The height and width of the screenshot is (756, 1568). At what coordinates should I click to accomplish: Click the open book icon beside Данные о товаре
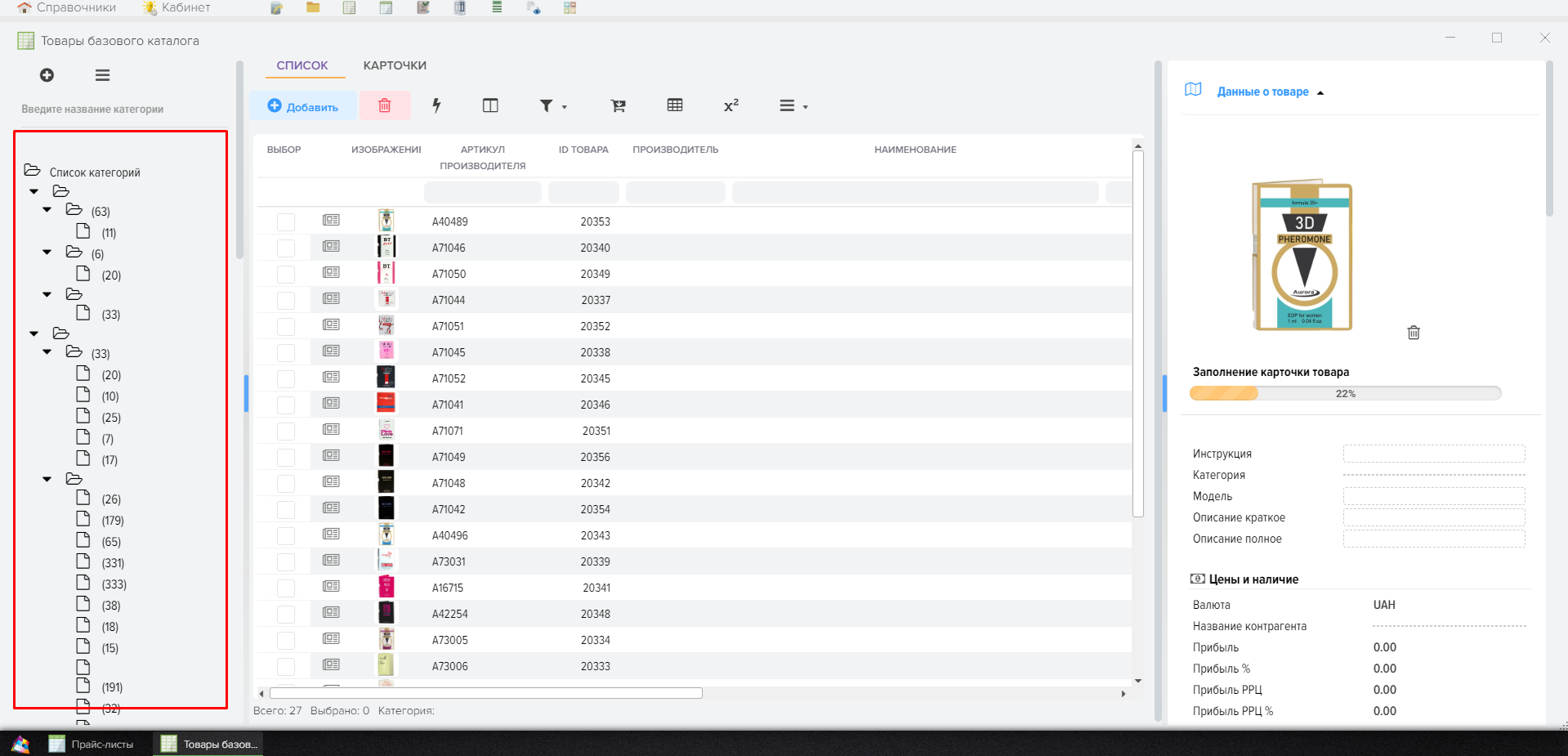[1193, 90]
